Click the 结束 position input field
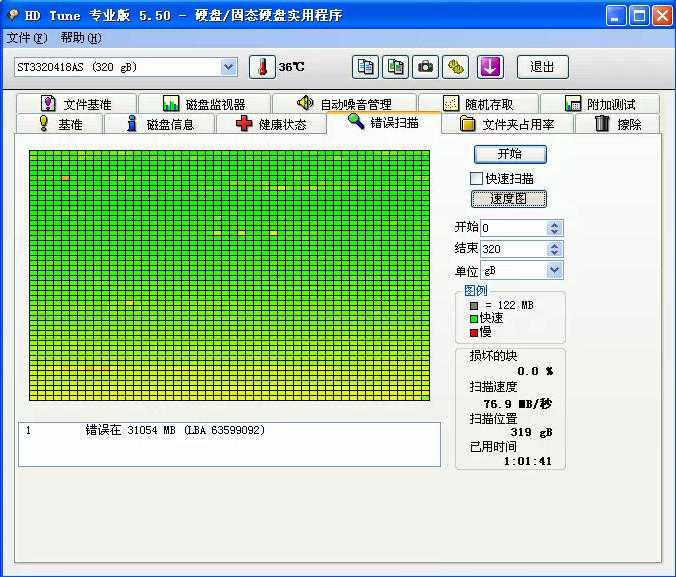Viewport: 676px width, 577px height. pos(513,249)
